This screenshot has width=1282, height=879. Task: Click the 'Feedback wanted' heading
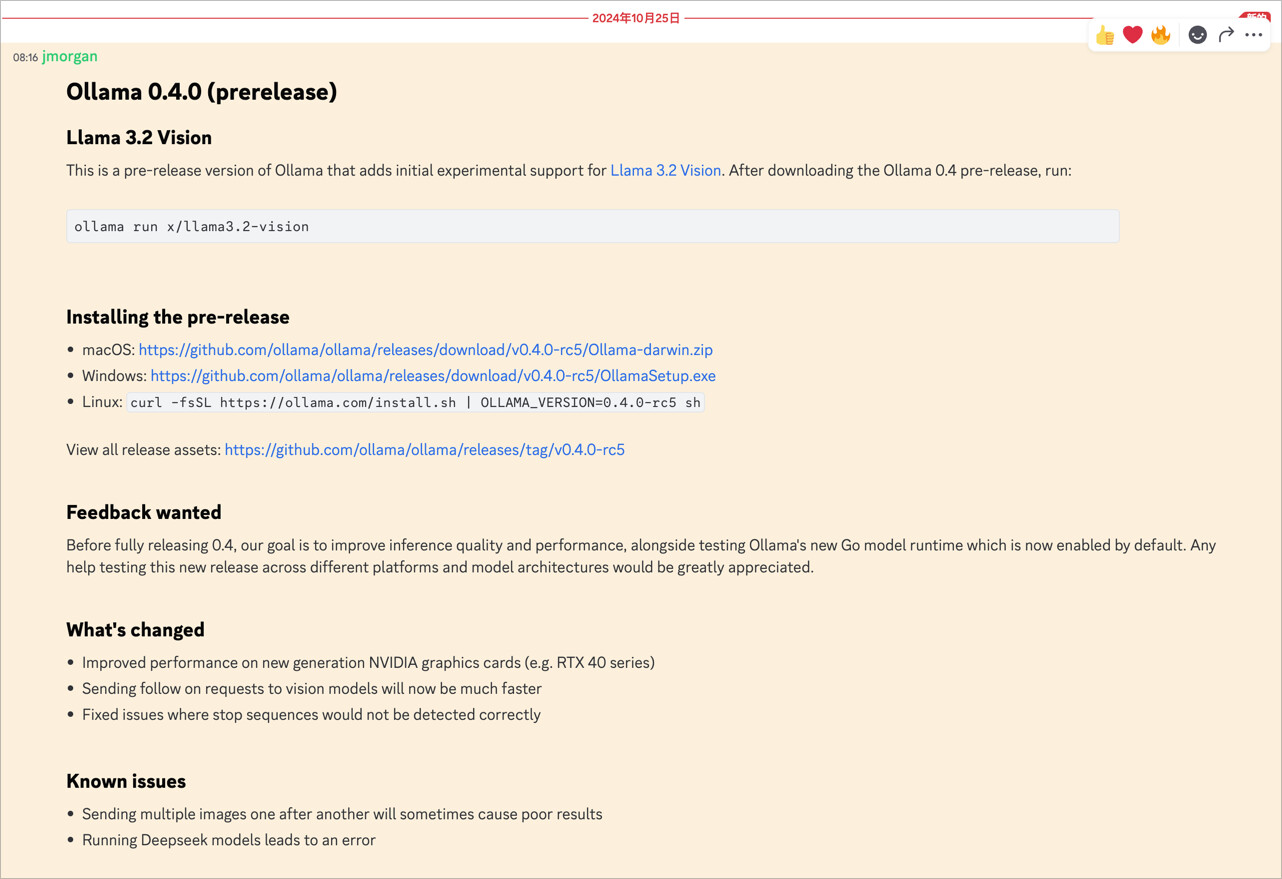point(144,512)
